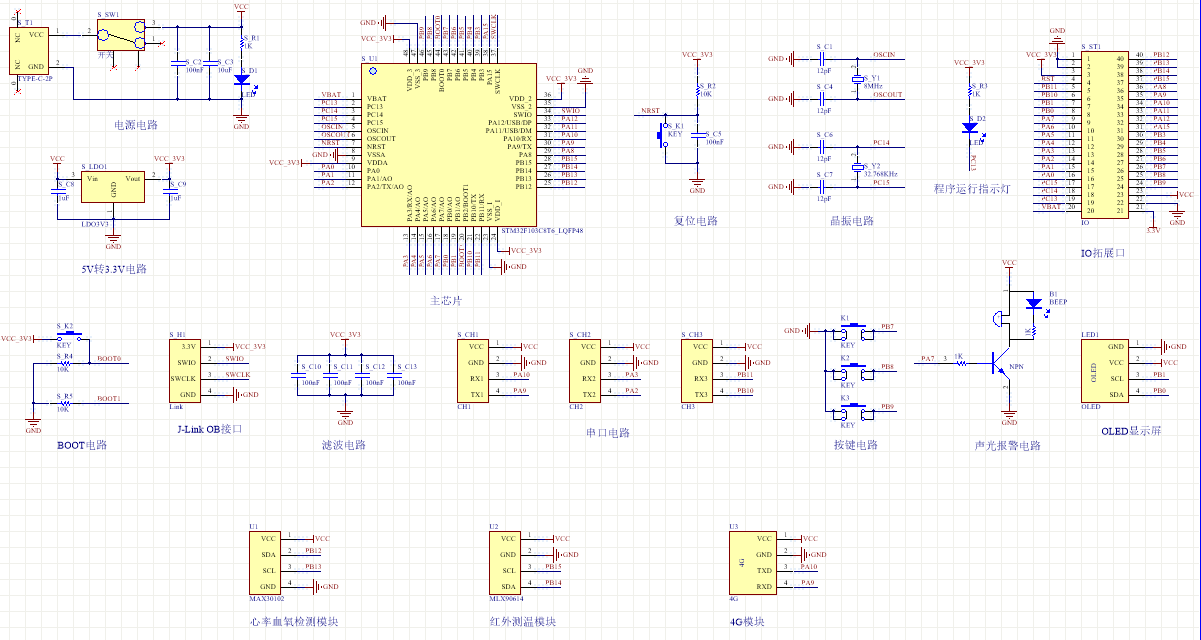This screenshot has width=1201, height=640.
Task: Click the OSCIN net label near C1
Action: [x=884, y=55]
